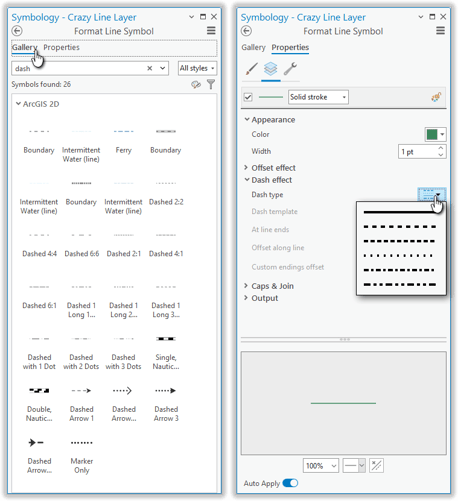This screenshot has height=501, width=458.
Task: Choose the Dashed Arrow 1 symbol
Action: point(82,405)
